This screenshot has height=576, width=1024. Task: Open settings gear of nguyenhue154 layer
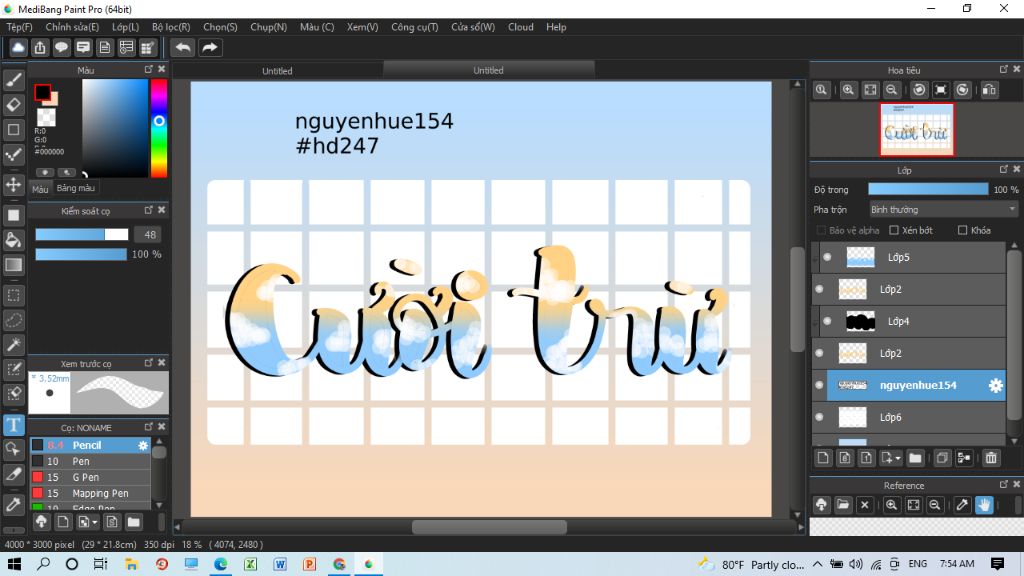[x=995, y=385]
